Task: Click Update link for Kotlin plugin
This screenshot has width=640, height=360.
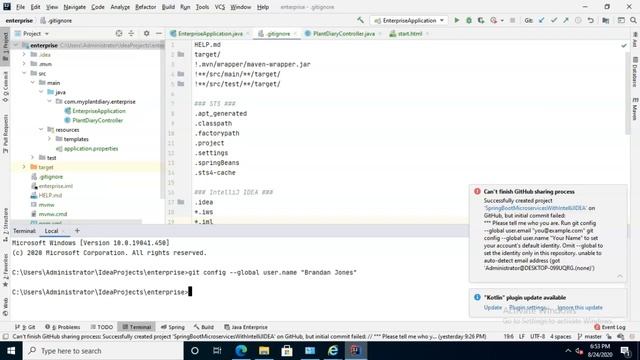Action: point(493,307)
